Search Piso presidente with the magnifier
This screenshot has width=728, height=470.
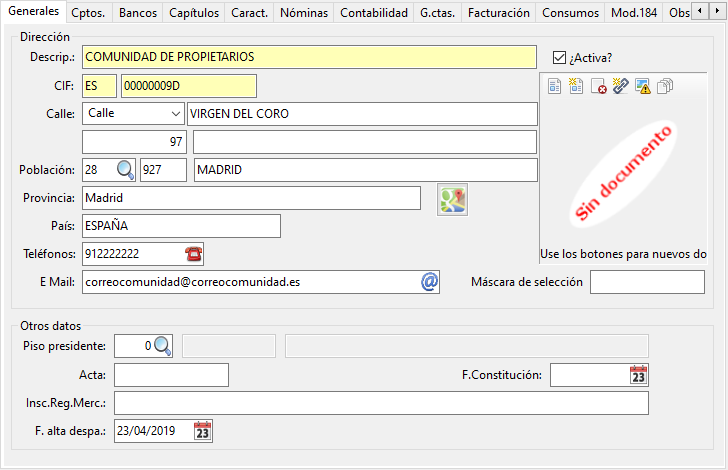point(162,346)
